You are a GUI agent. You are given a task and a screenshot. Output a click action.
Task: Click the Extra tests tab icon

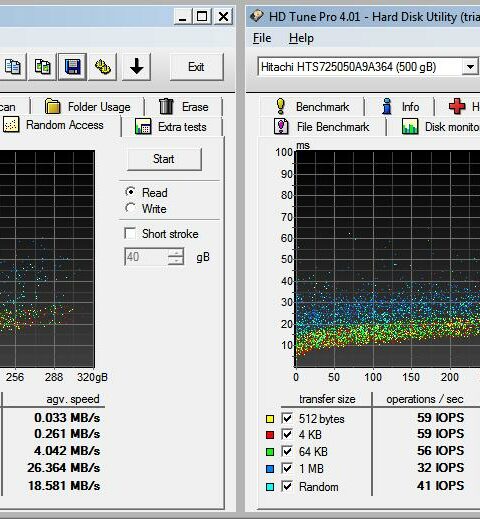143,127
